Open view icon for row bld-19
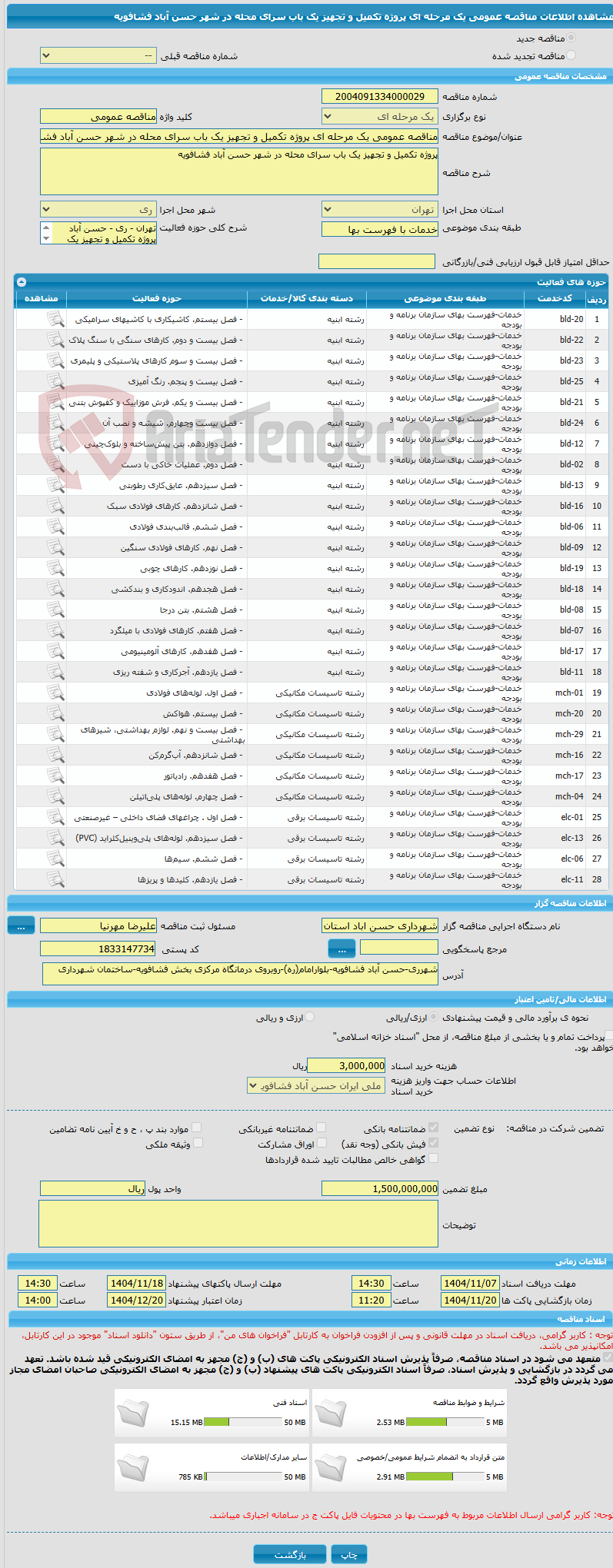This screenshot has height=1568, width=613. coord(55,568)
